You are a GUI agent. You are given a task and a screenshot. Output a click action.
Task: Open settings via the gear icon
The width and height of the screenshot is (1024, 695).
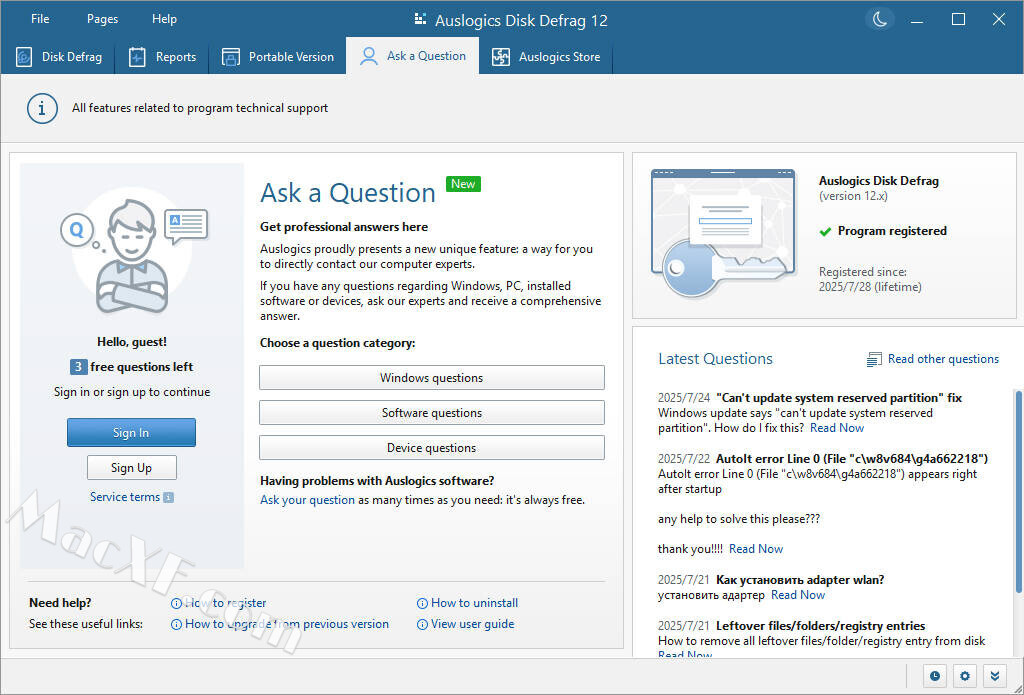tap(965, 676)
